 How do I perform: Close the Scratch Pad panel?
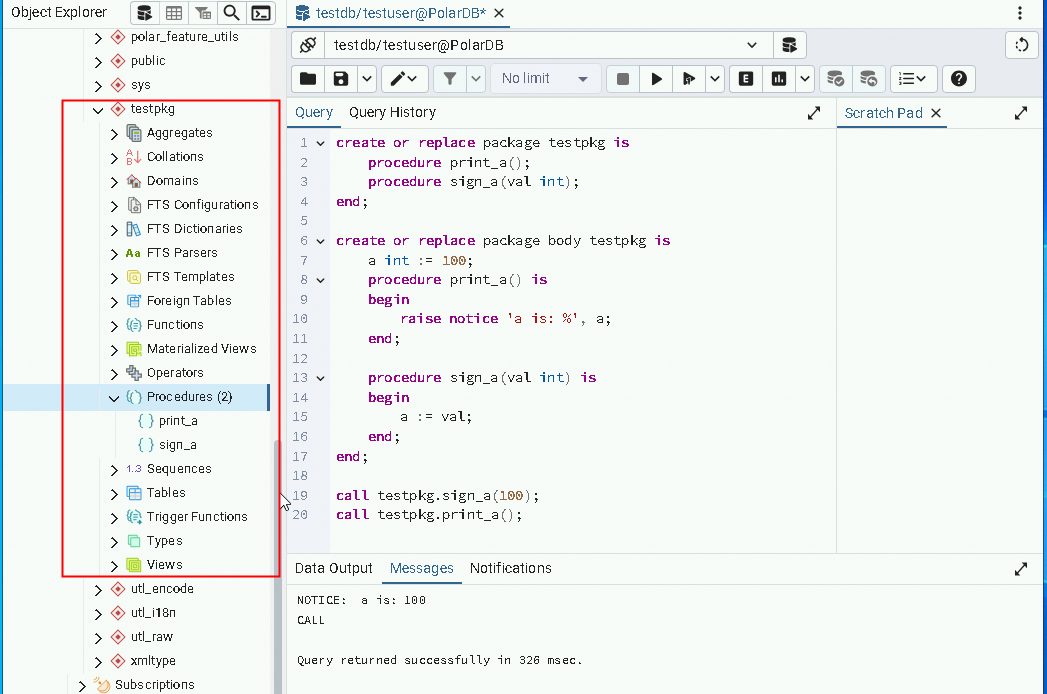pos(936,113)
